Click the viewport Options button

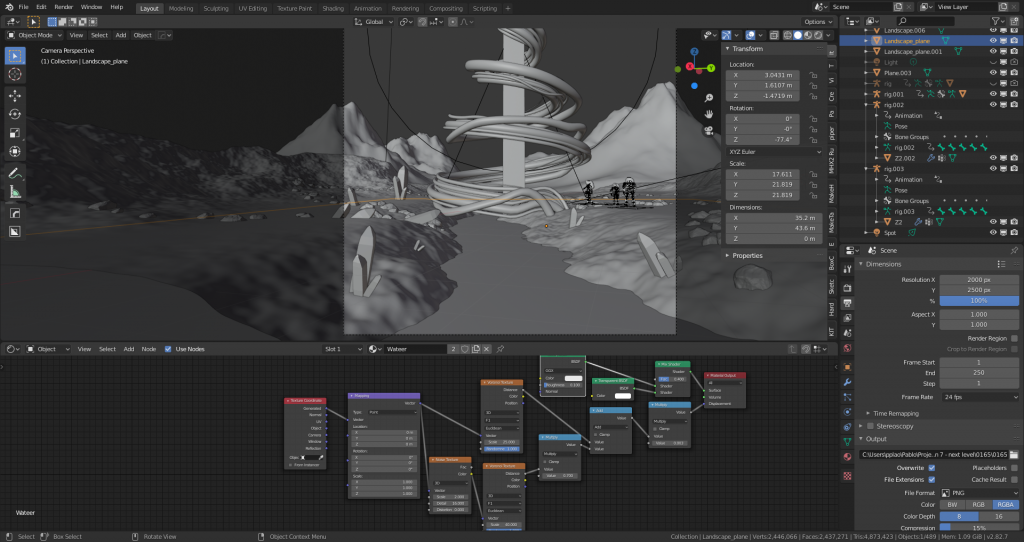click(816, 21)
